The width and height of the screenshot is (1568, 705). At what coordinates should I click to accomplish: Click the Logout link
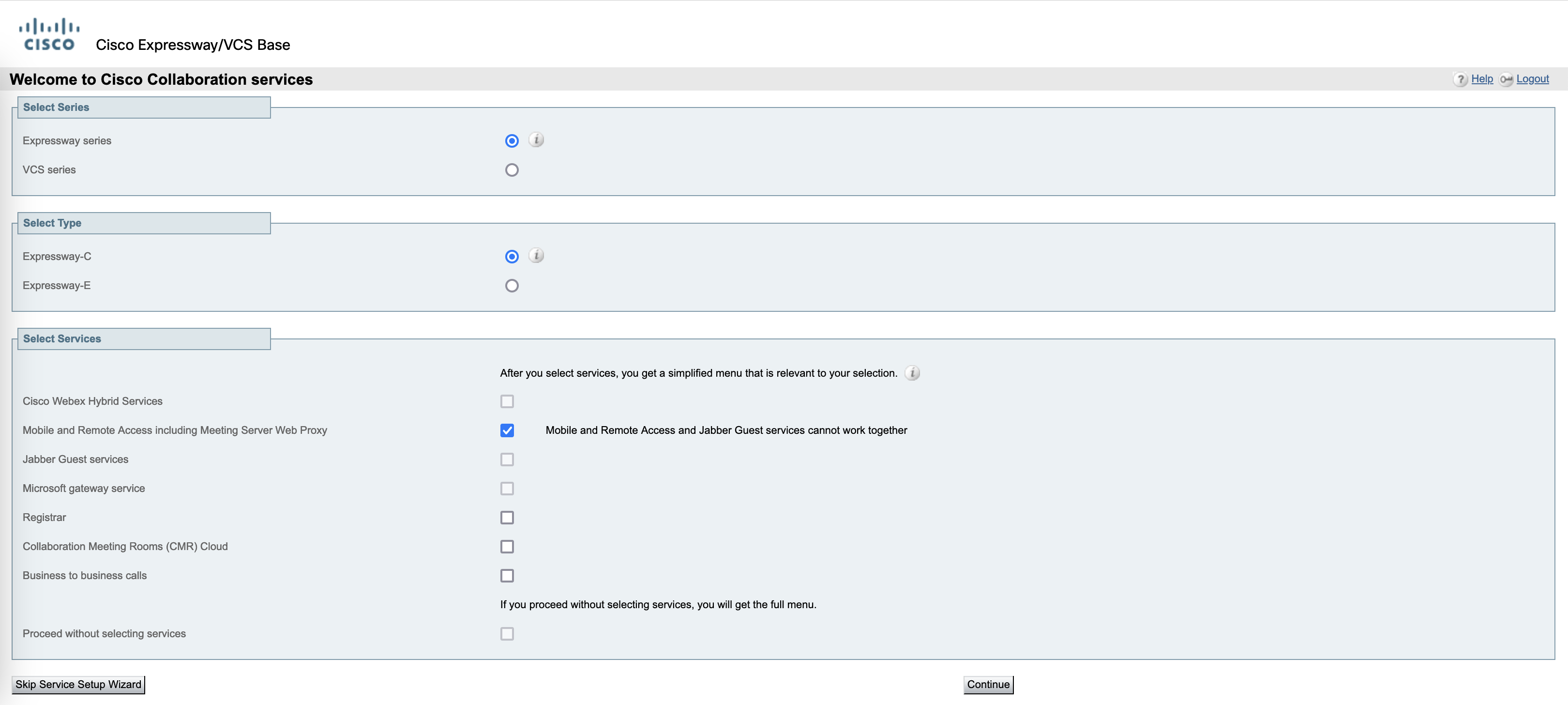coord(1532,79)
